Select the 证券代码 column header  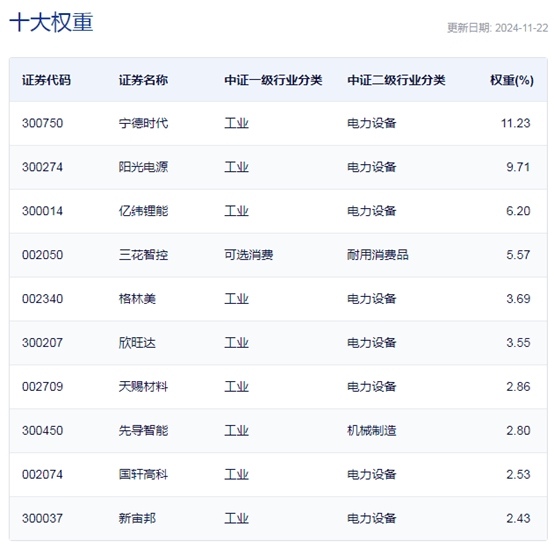point(46,80)
